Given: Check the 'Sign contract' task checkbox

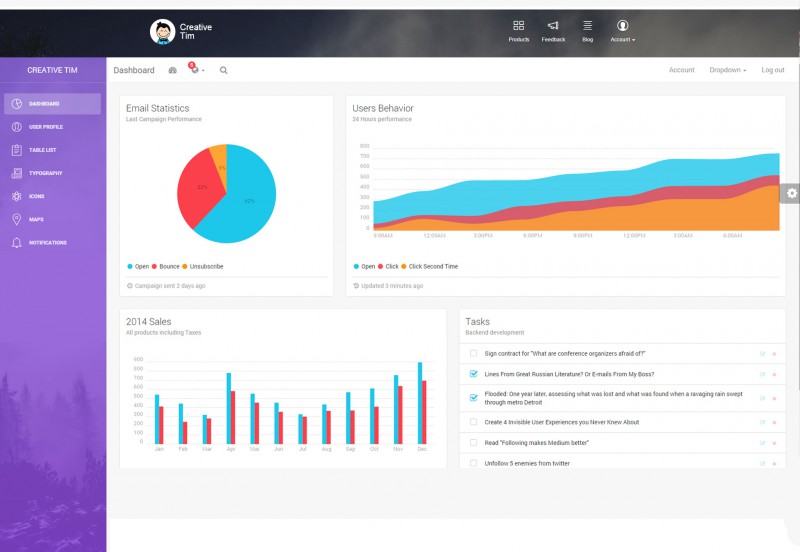Looking at the screenshot, I should coord(474,354).
